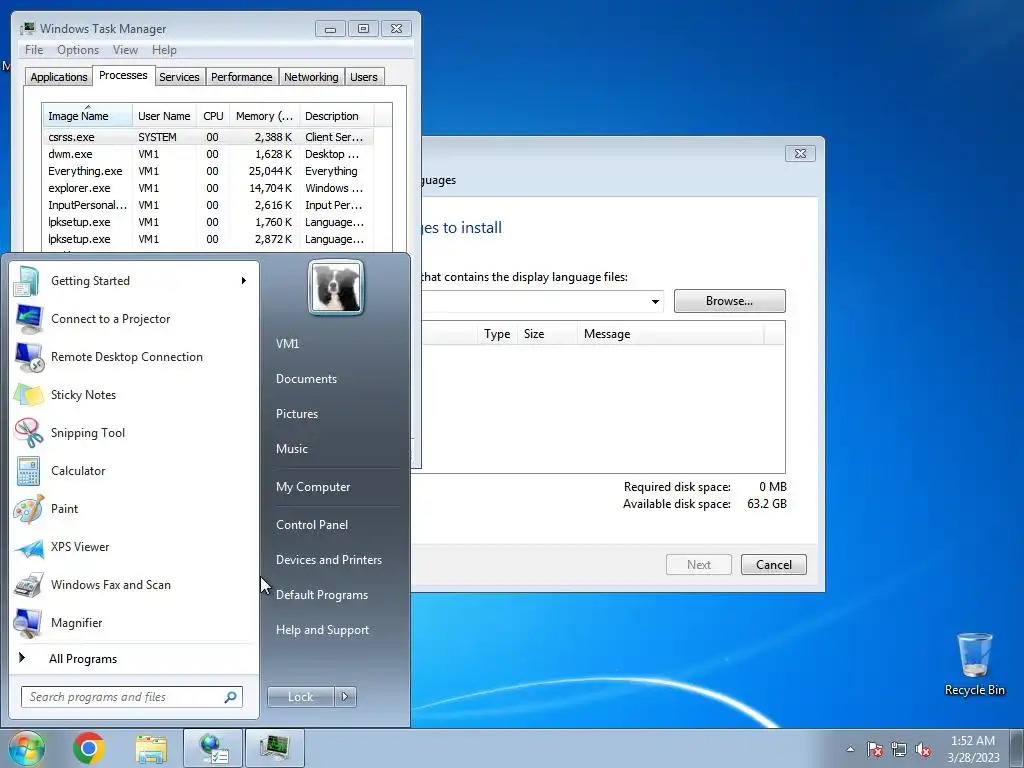Open shutdown options arrow next to Lock
This screenshot has width=1024, height=768.
pyautogui.click(x=345, y=697)
